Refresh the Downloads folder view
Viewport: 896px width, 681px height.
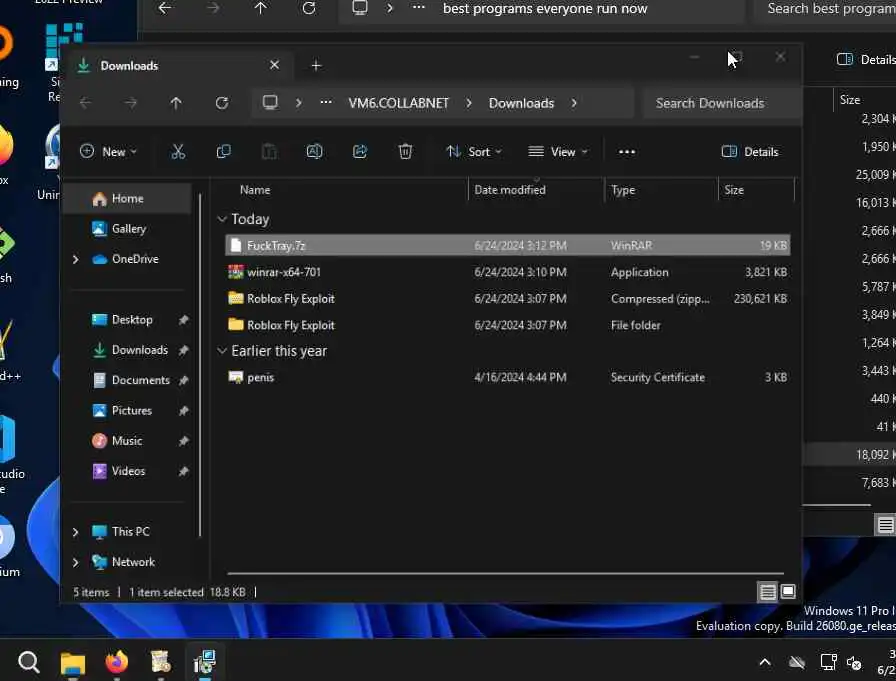point(222,103)
